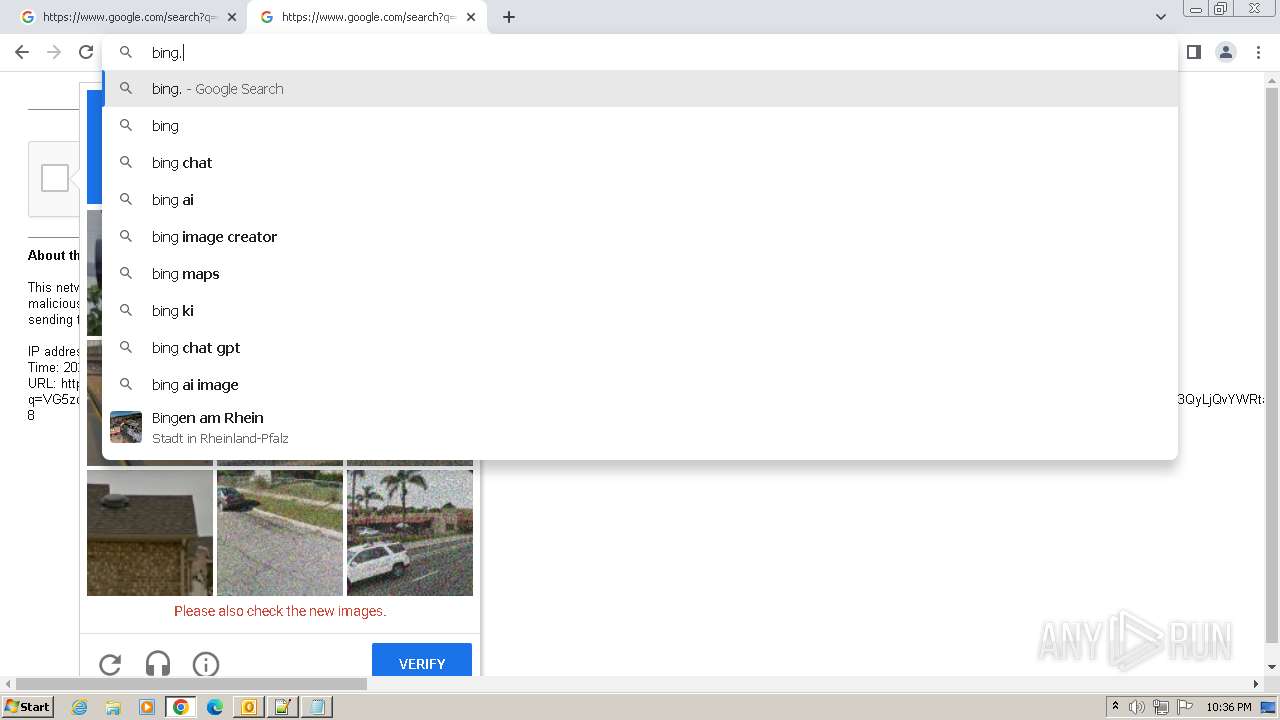Switch to the second Google search tab
The image size is (1280, 720).
point(365,17)
